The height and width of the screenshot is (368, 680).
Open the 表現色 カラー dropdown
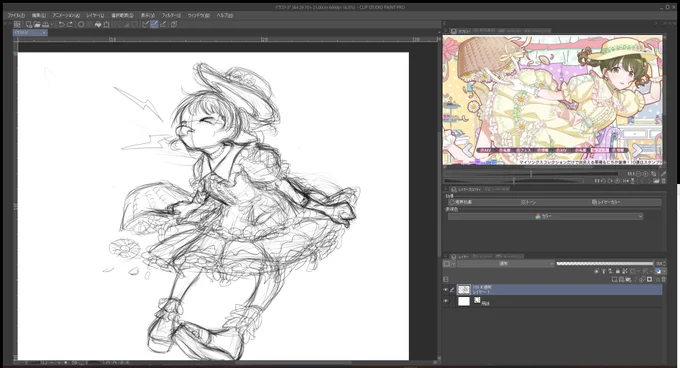(x=546, y=216)
